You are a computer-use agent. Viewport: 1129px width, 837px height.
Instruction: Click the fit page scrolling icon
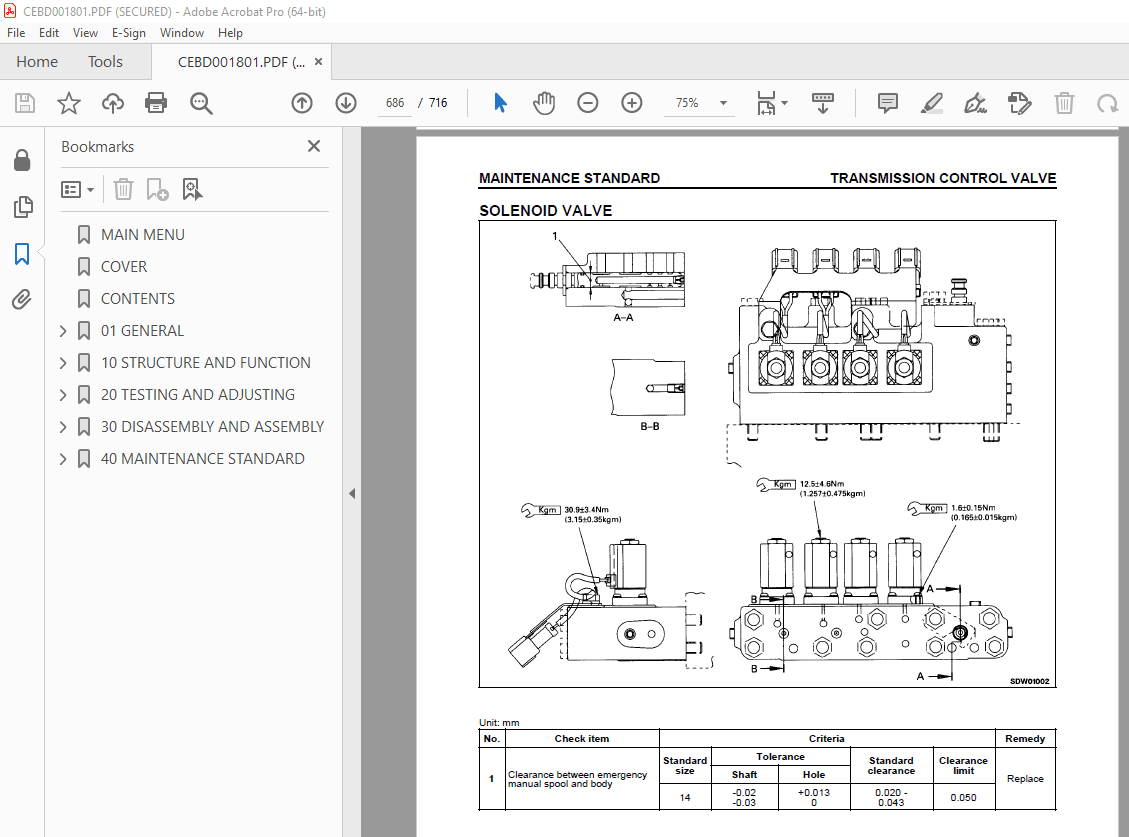(x=766, y=103)
